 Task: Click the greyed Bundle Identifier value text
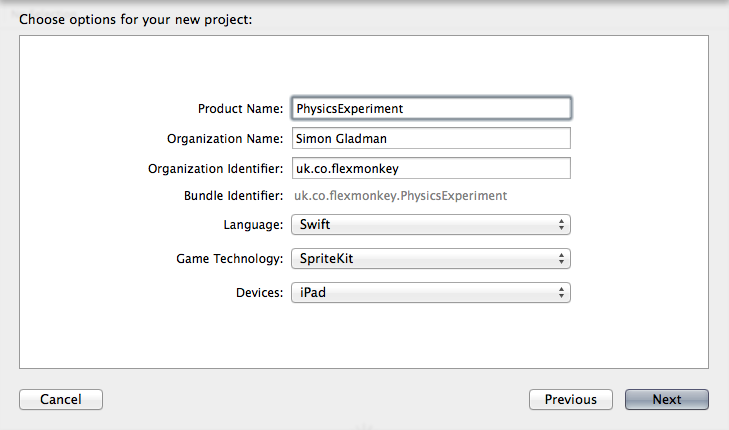pyautogui.click(x=400, y=196)
